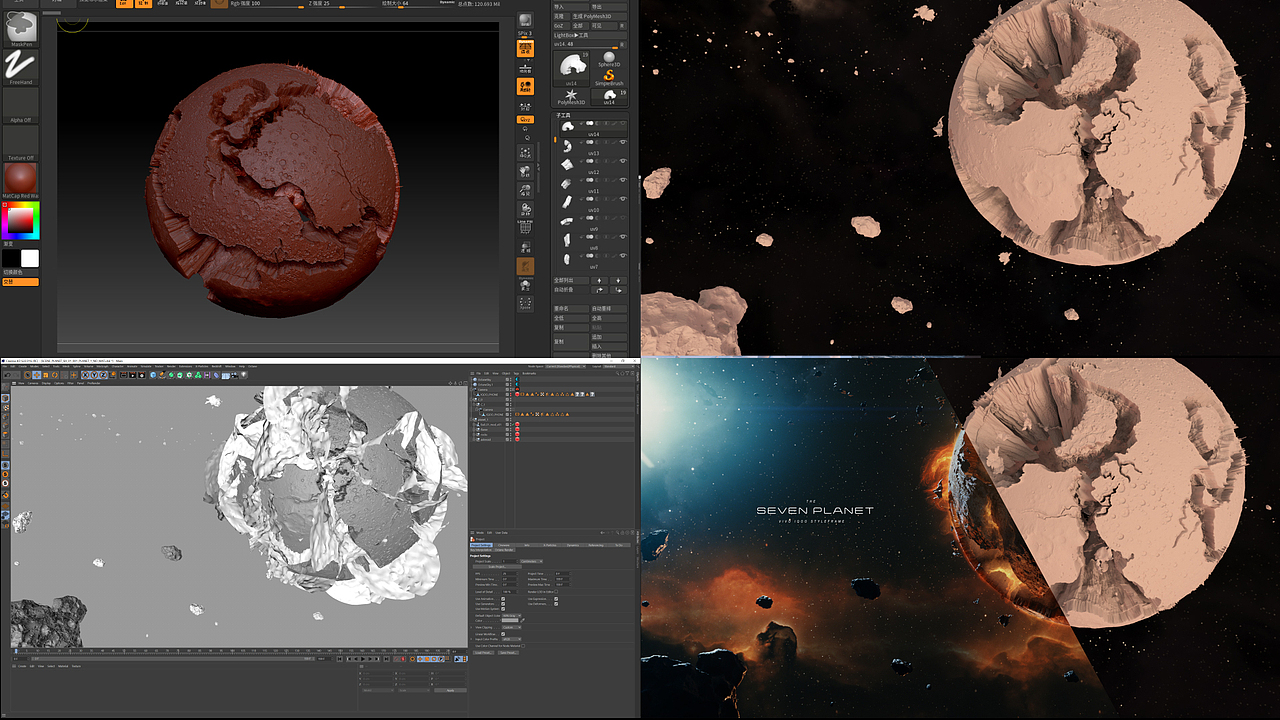1280x720 pixels.
Task: Click the orange 交替 button under swatches
Action: [x=20, y=282]
